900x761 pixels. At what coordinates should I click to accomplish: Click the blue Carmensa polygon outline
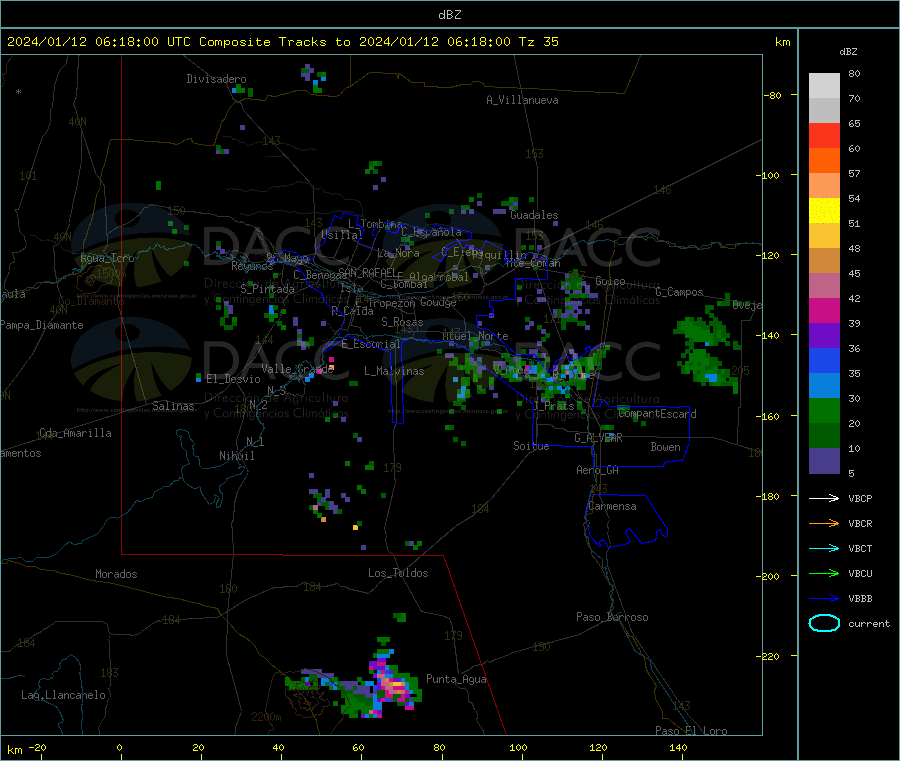626,519
